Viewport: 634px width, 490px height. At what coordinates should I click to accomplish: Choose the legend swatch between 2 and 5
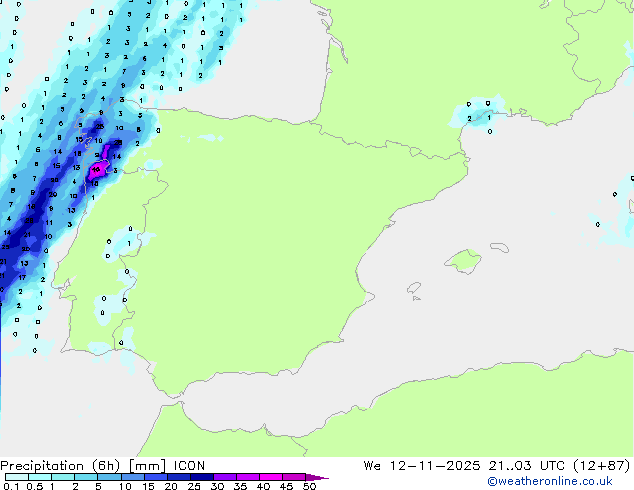pyautogui.click(x=86, y=477)
